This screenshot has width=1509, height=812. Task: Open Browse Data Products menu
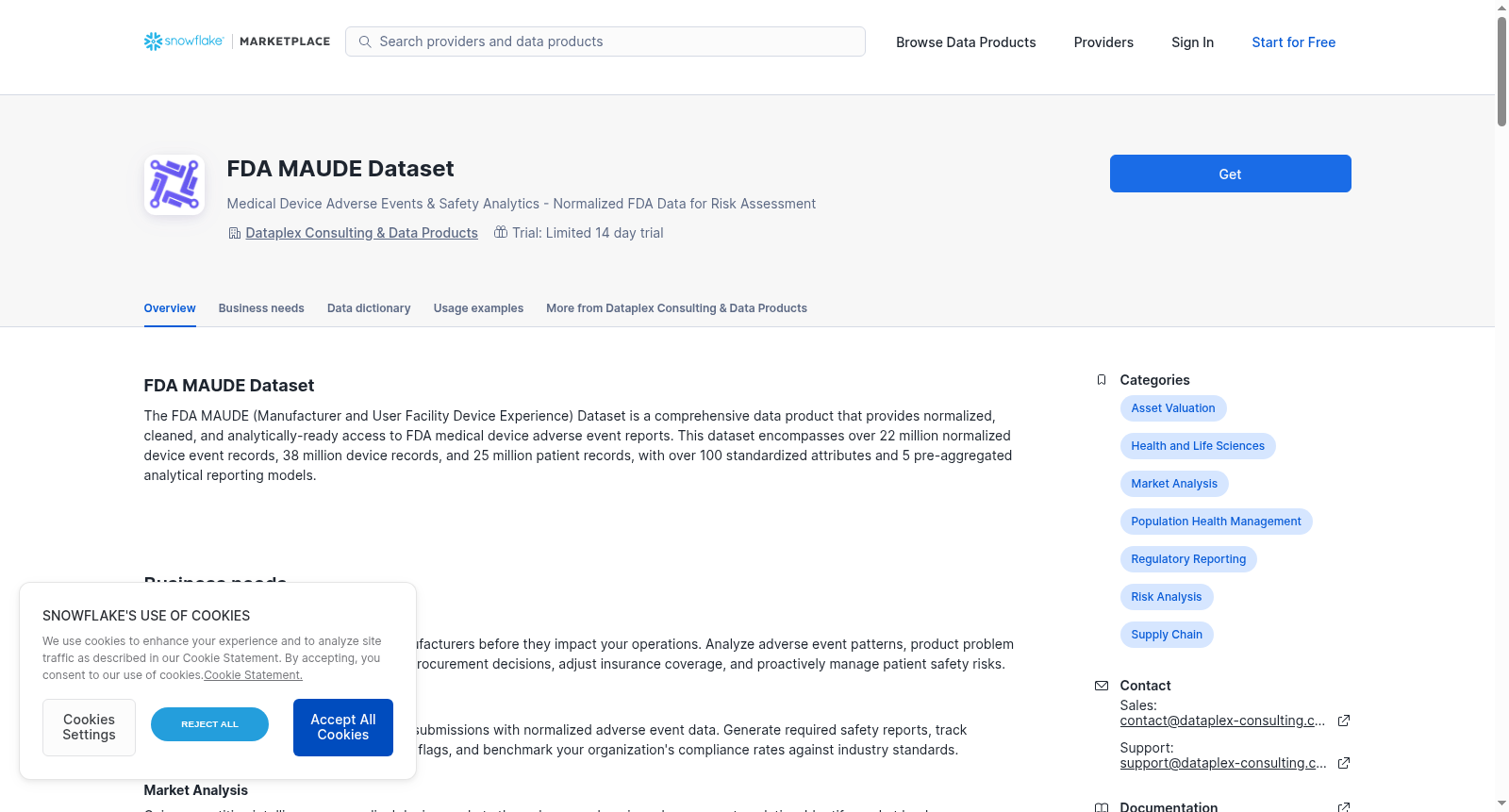coord(966,42)
